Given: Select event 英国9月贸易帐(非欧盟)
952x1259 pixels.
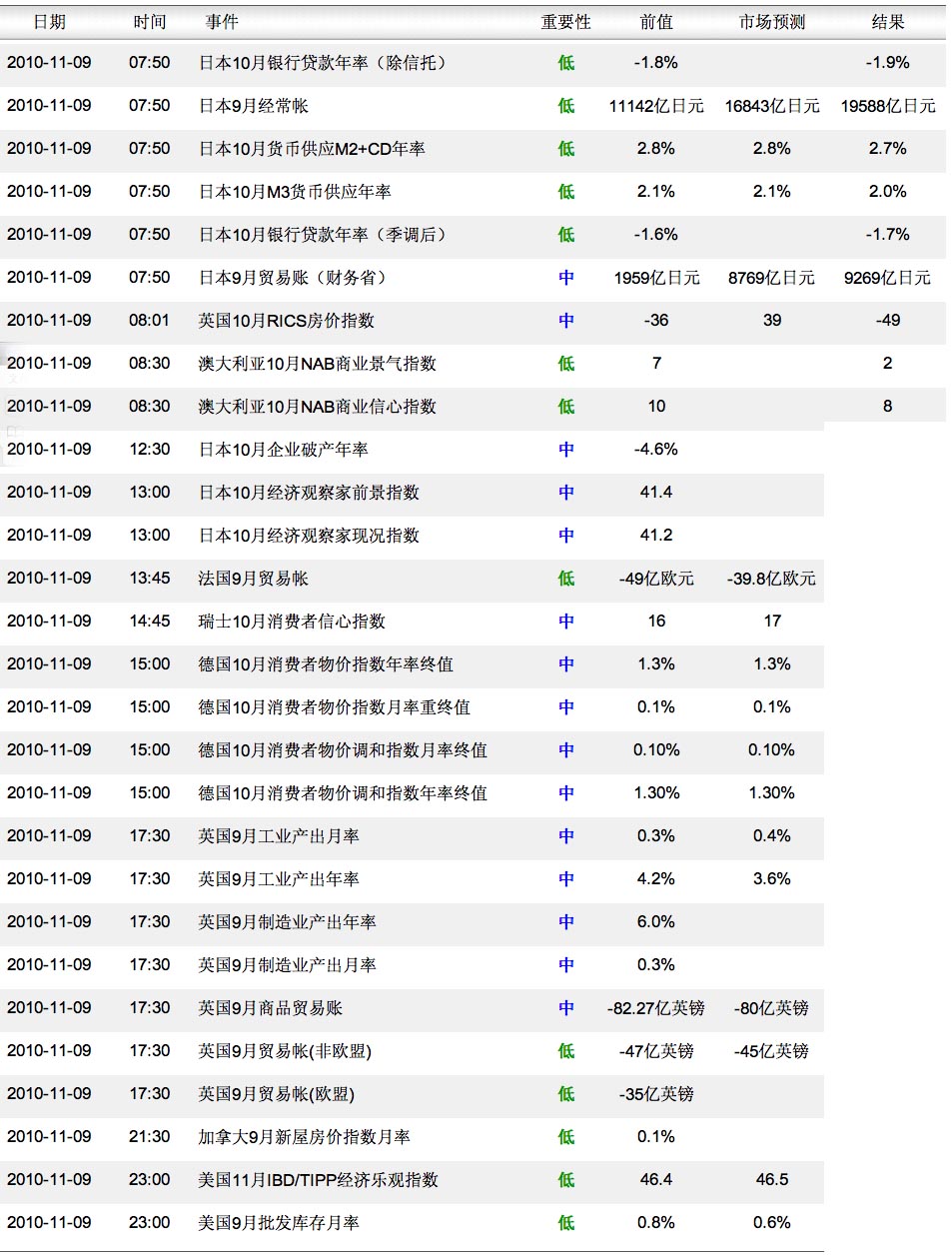Looking at the screenshot, I should [285, 1051].
